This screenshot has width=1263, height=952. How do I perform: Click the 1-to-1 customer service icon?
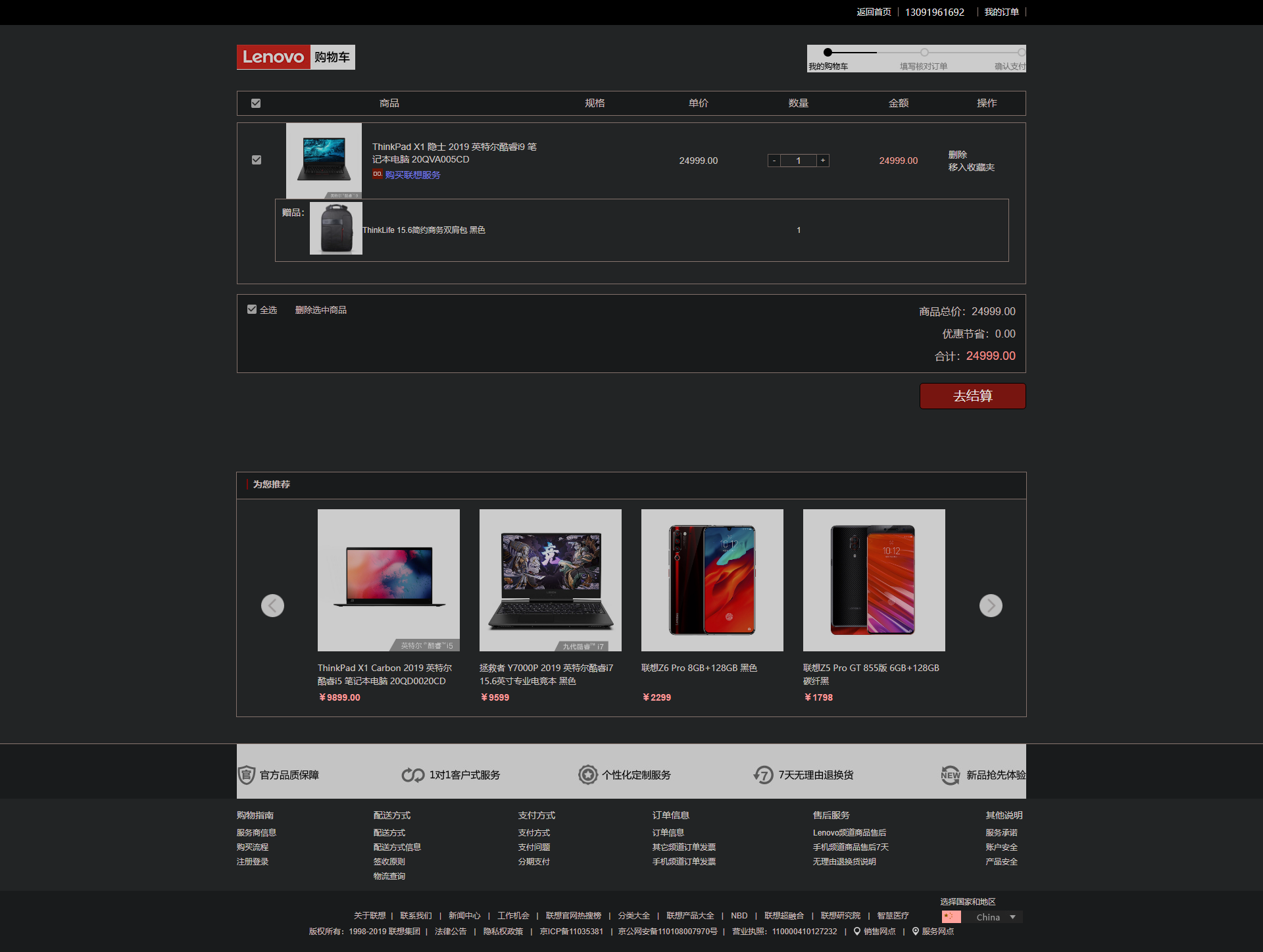[413, 775]
